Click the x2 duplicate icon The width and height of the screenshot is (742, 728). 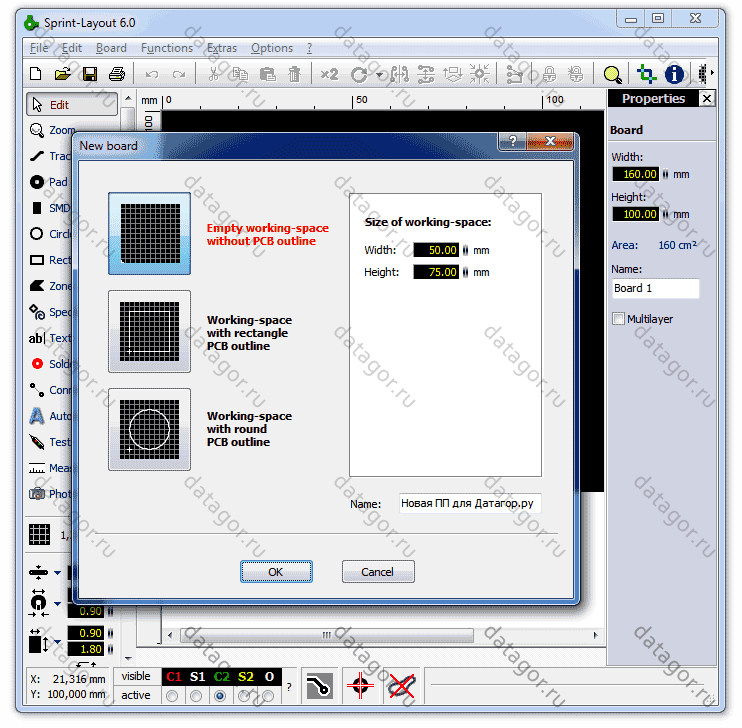(x=329, y=74)
